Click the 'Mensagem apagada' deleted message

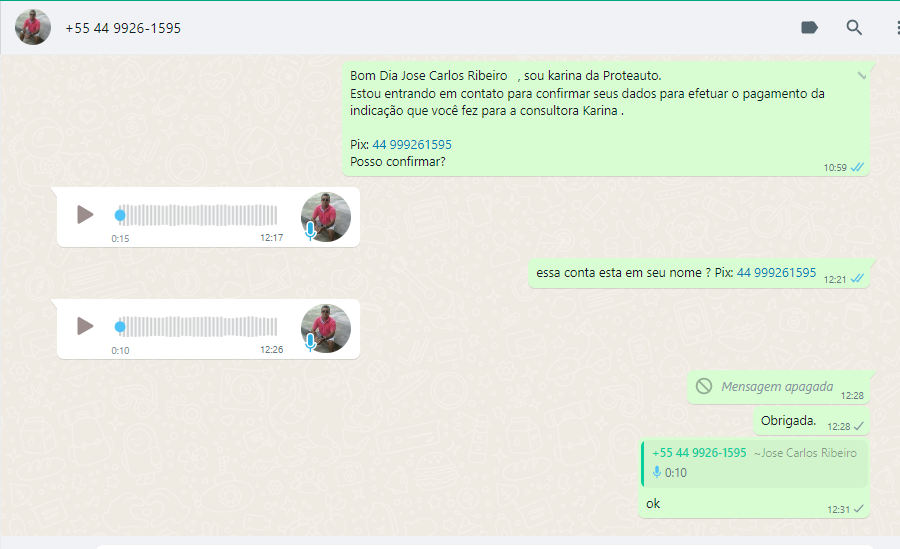pyautogui.click(x=777, y=387)
